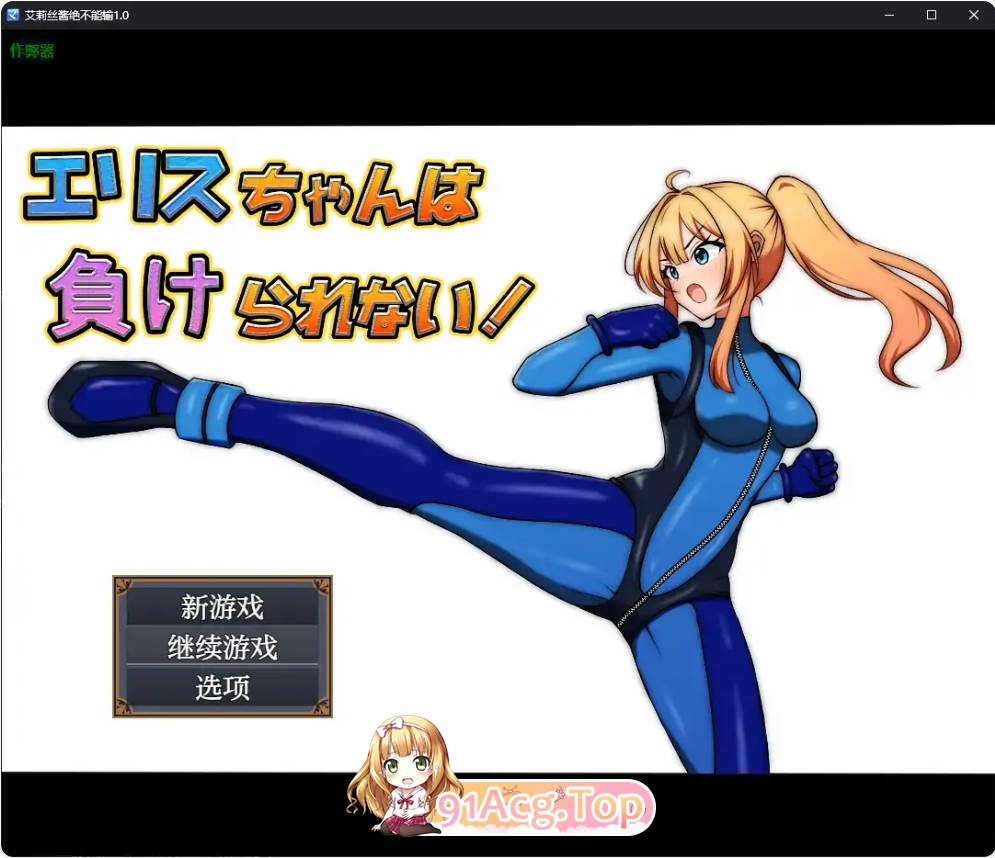Screen dimensions: 995x858
Task: Start a new game with 新游戏
Action: [x=222, y=607]
